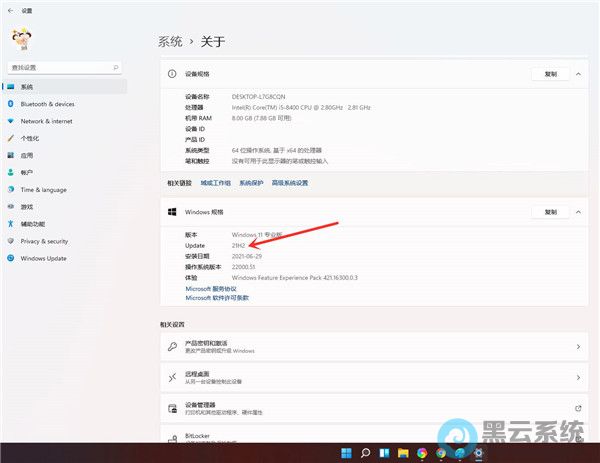Screen dimensions: 600x463
Task: Click the Privacy shield icon
Action: [11, 241]
